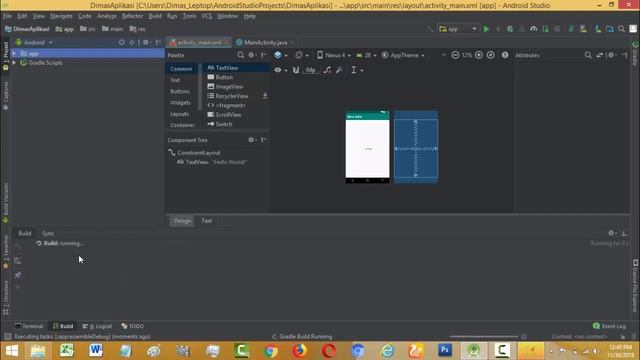Click the blueprint view preview
This screenshot has height=360, width=640.
click(x=416, y=147)
